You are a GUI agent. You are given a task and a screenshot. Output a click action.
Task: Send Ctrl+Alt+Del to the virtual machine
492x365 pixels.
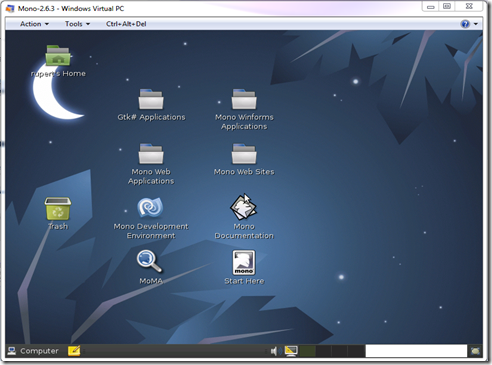[x=126, y=24]
